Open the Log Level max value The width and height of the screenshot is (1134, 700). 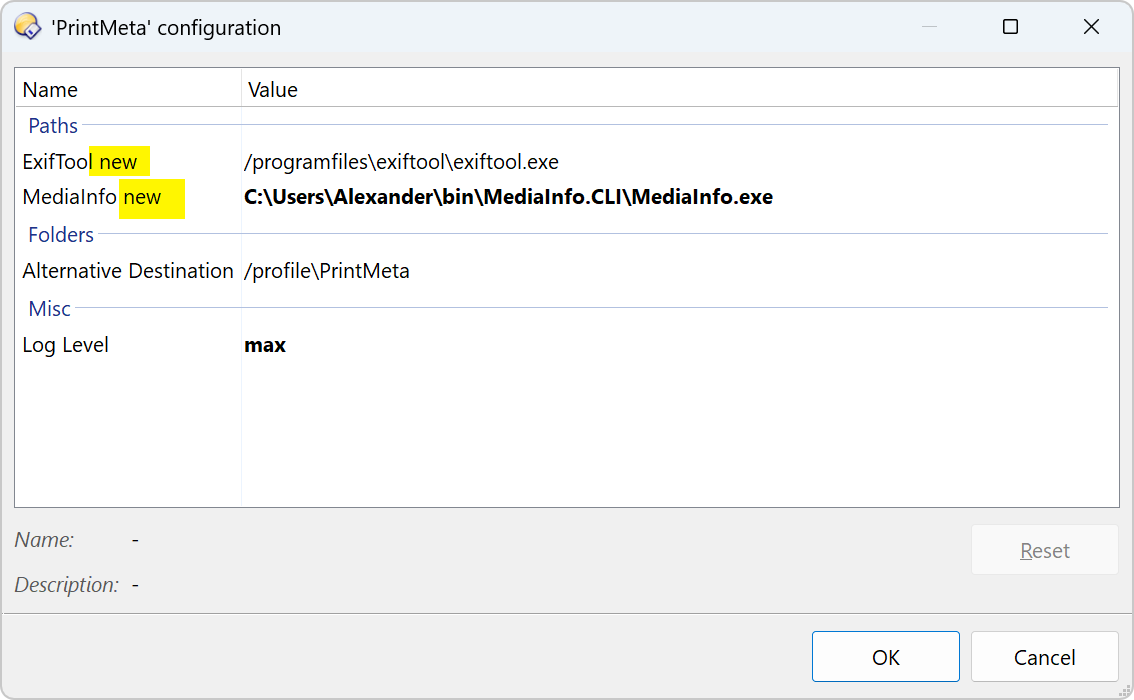tap(265, 345)
